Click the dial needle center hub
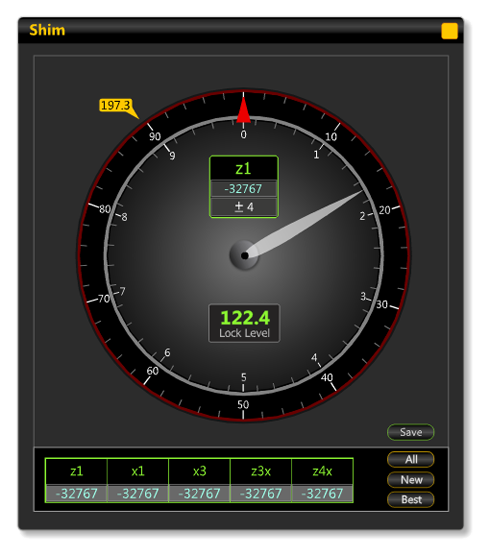The height and width of the screenshot is (555, 490). 244,255
